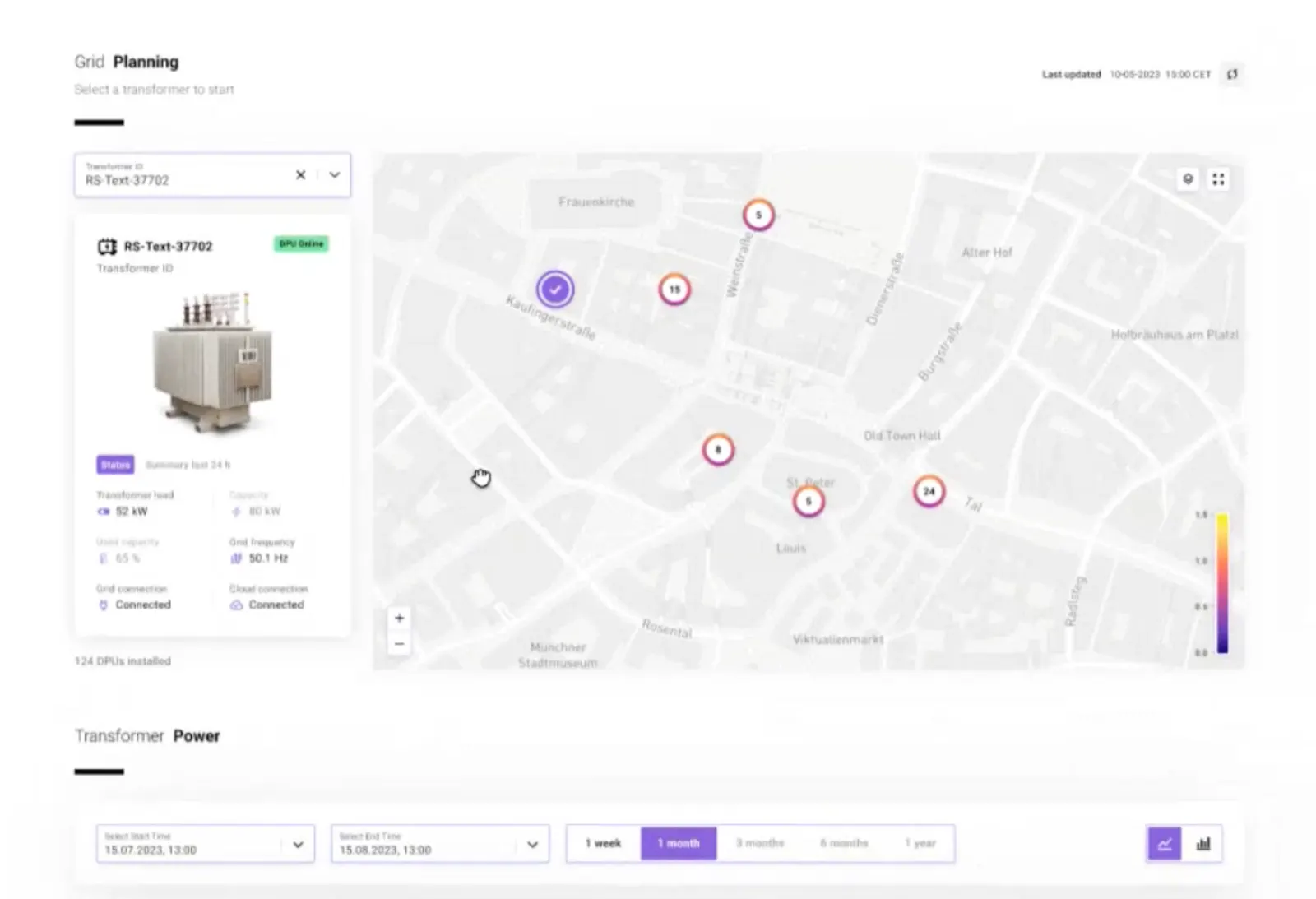Image resolution: width=1316 pixels, height=899 pixels.
Task: Select the 3 months range
Action: point(760,844)
